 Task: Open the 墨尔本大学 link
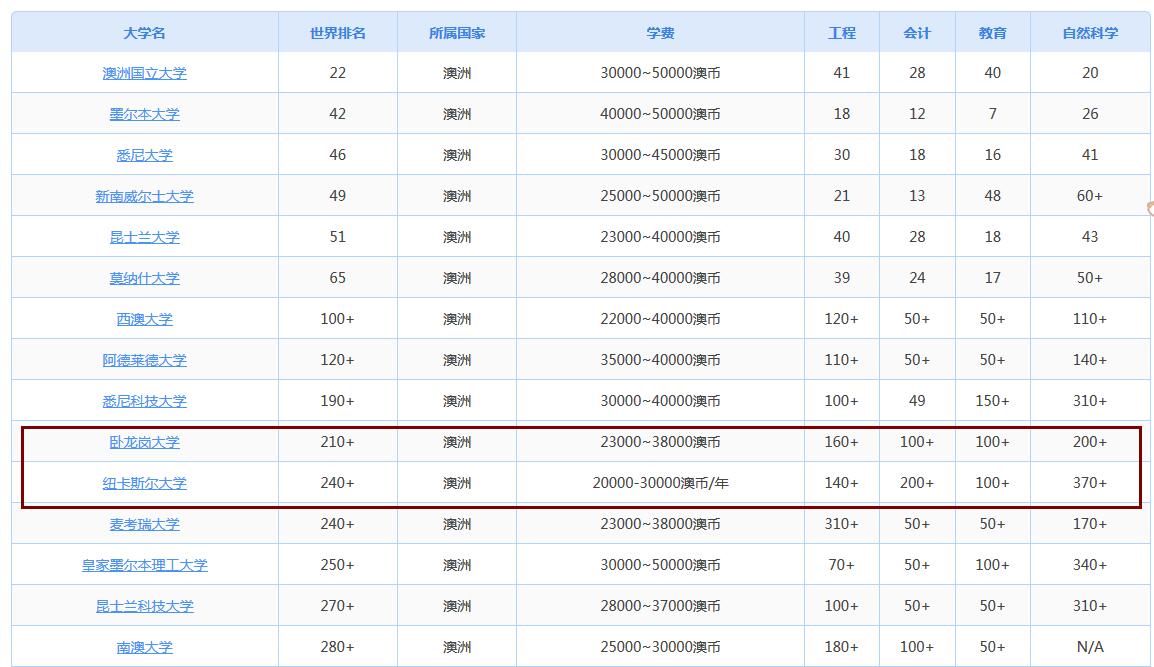[x=144, y=114]
